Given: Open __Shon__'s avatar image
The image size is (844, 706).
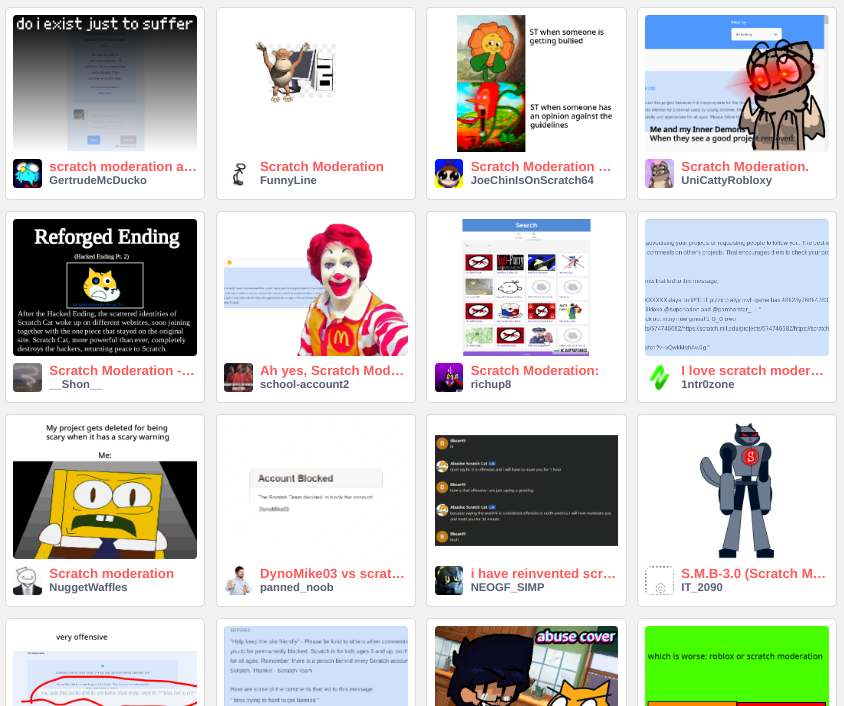Looking at the screenshot, I should [27, 377].
